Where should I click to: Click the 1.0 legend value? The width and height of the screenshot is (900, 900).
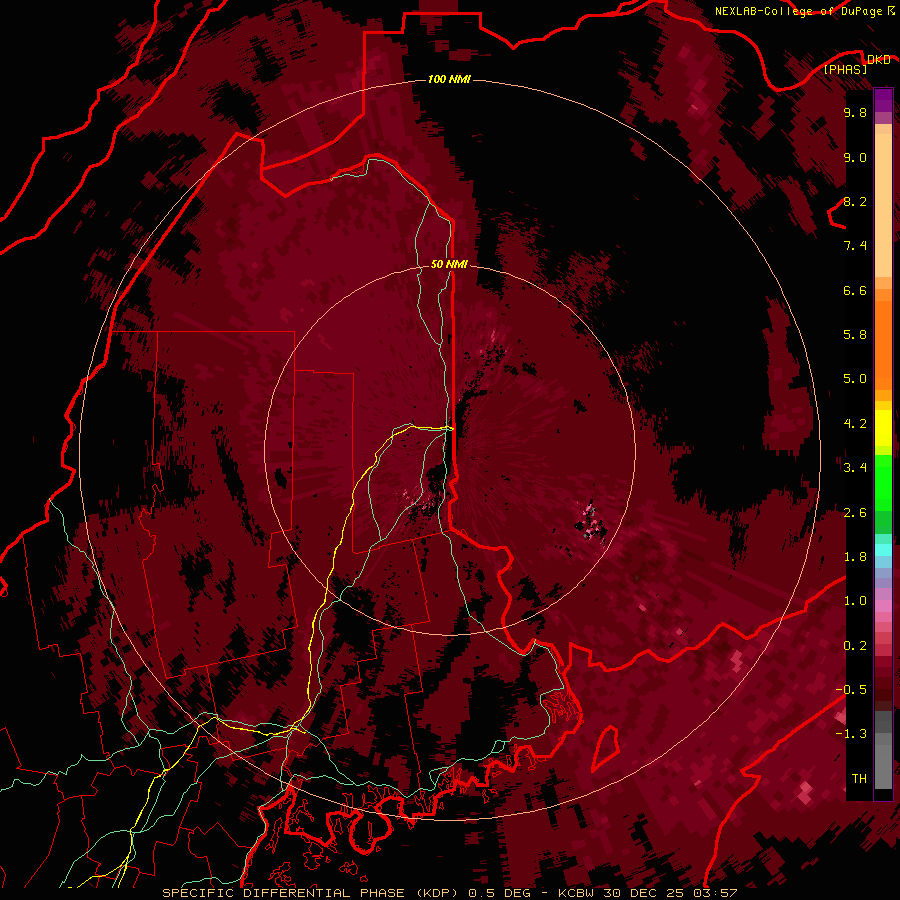click(855, 601)
